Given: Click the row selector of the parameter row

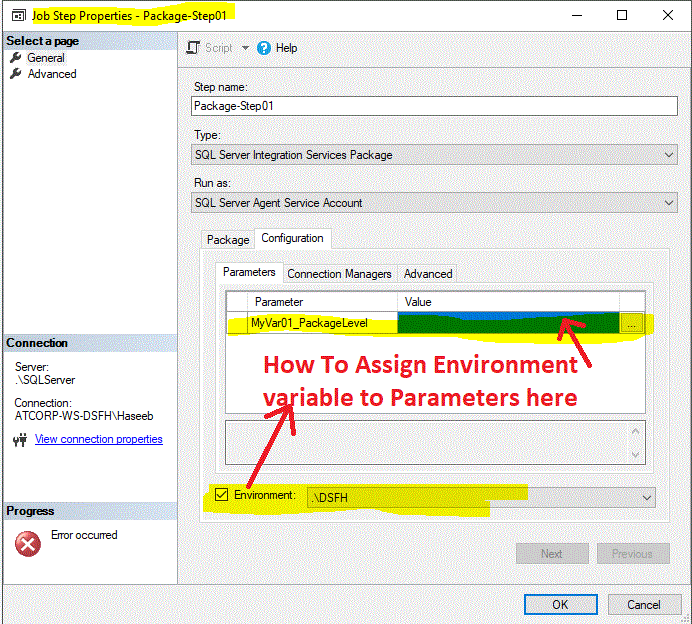Looking at the screenshot, I should (x=237, y=323).
